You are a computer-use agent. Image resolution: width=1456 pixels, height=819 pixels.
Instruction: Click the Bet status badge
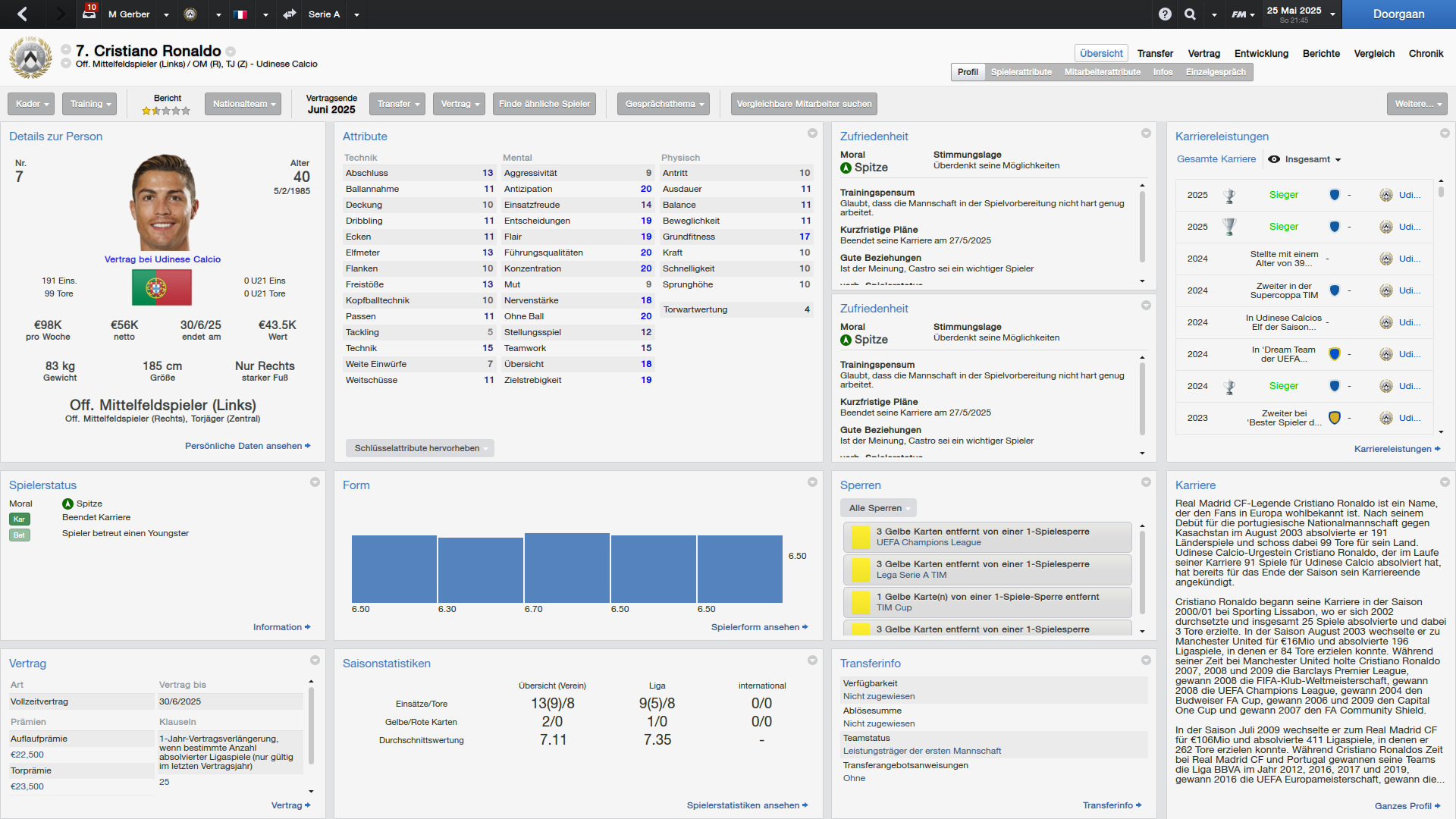(x=20, y=535)
